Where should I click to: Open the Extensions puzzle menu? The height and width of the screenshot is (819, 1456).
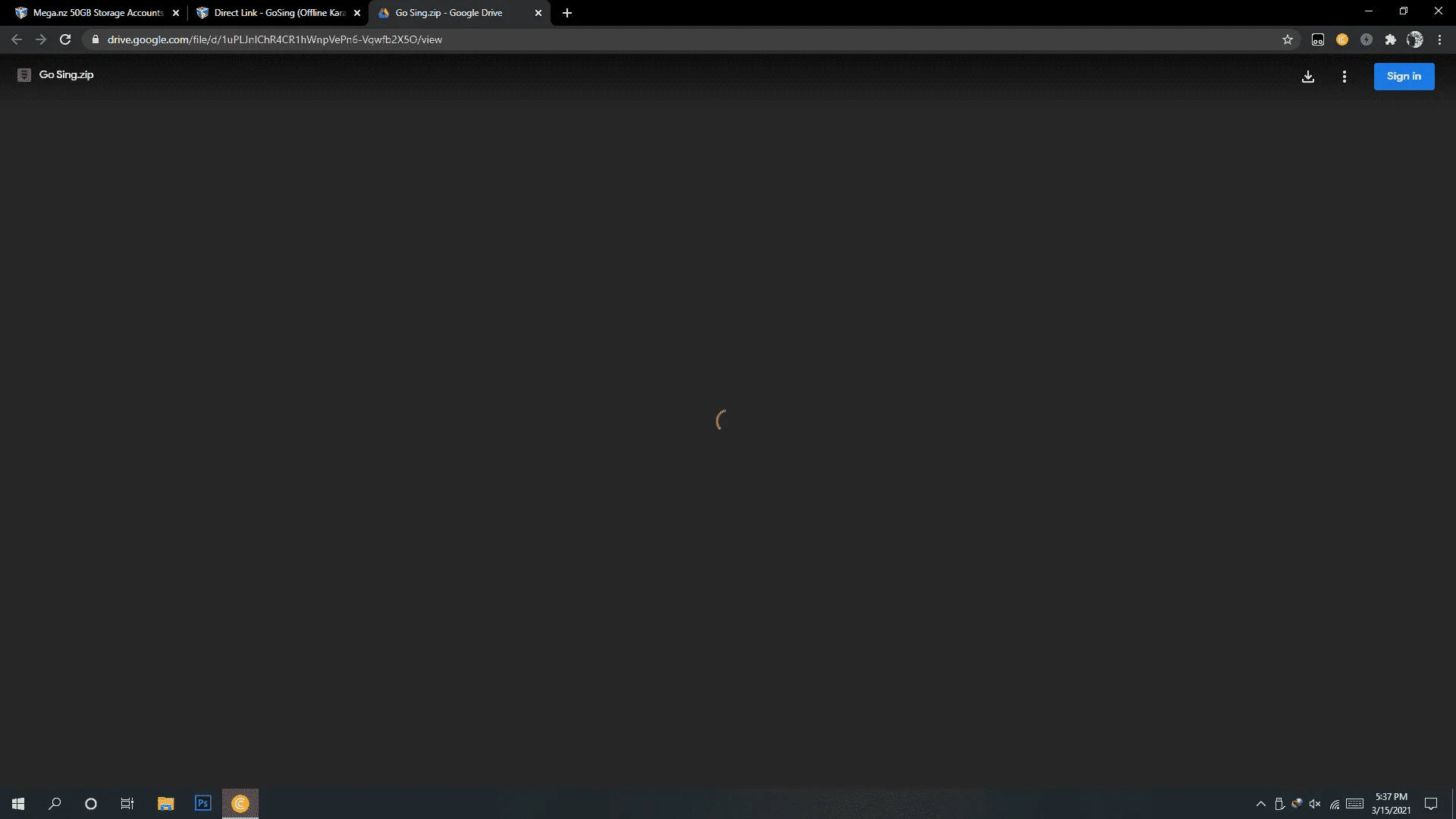(x=1391, y=39)
